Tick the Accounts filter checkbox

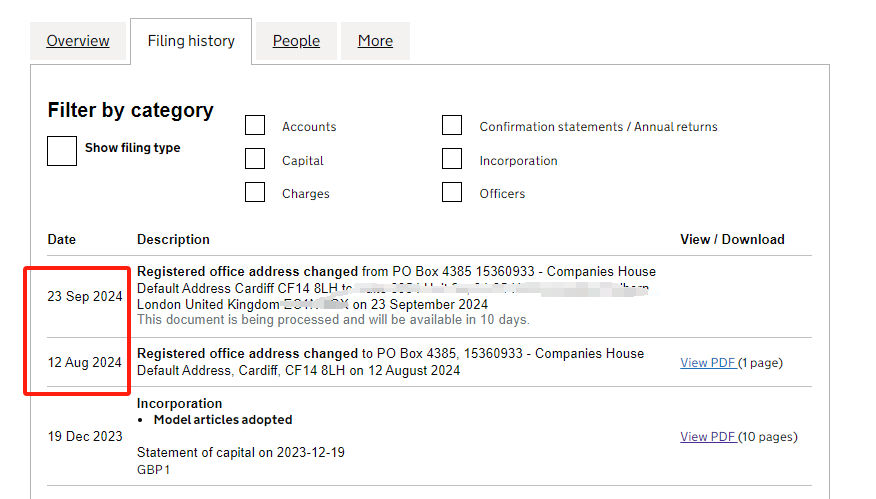pos(255,125)
